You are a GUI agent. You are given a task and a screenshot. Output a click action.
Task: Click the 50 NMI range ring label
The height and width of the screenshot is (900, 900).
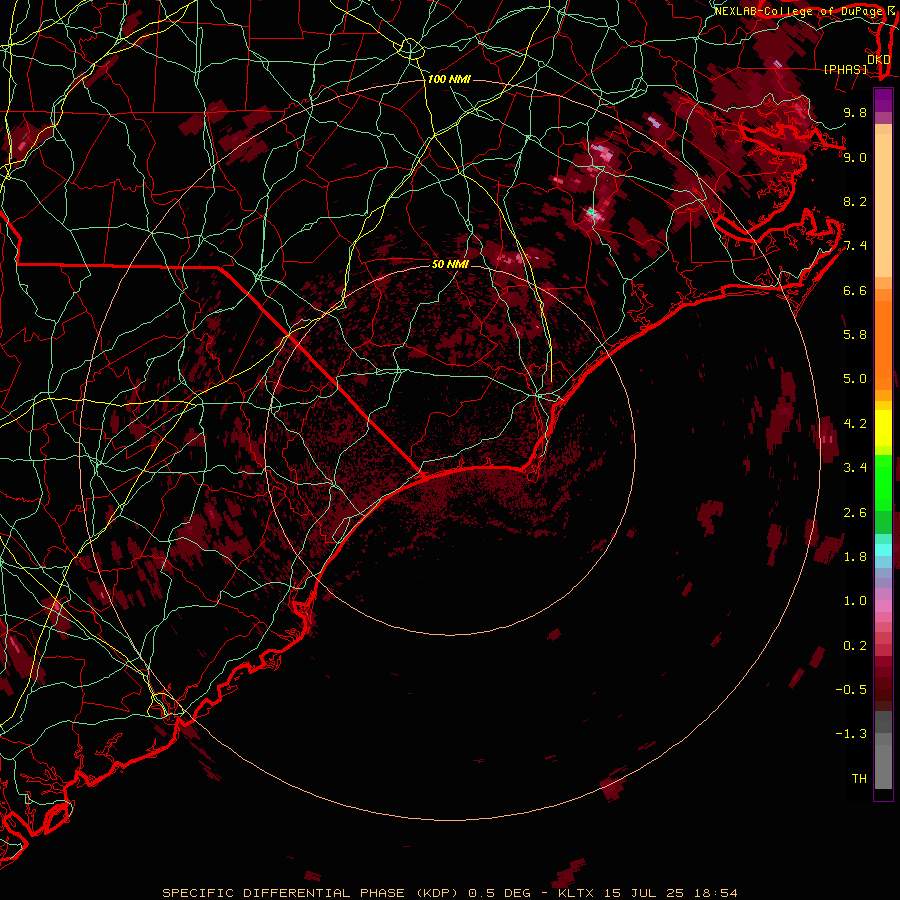tap(450, 264)
